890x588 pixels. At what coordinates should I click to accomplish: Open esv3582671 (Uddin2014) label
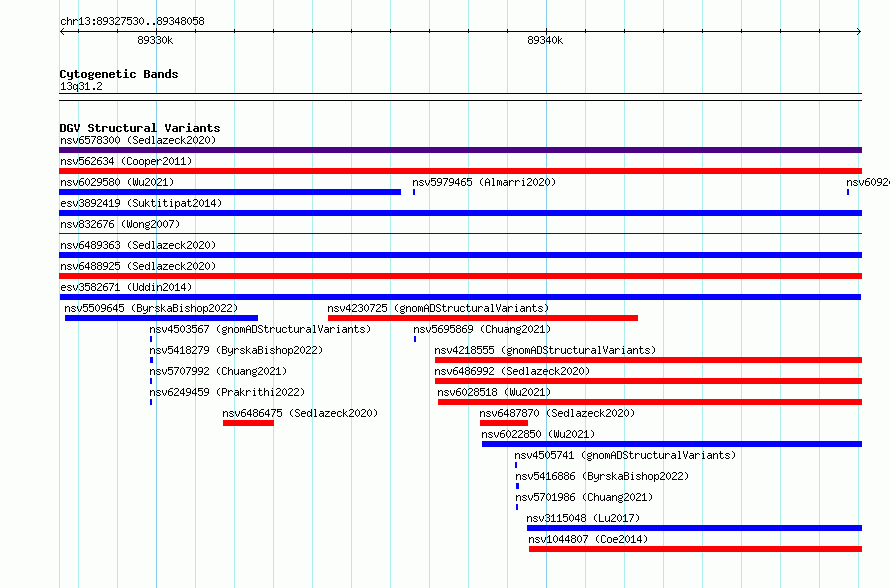coord(126,287)
